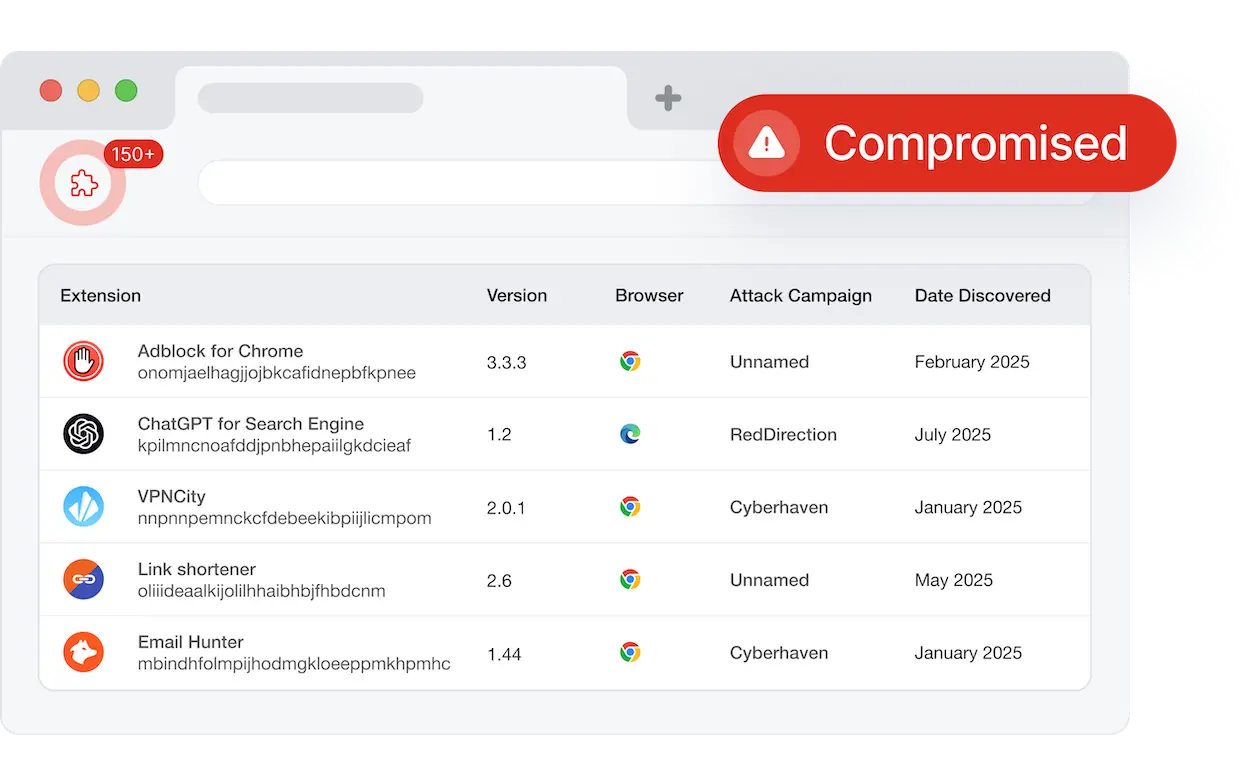Click the Adblock for Chrome hand icon

point(83,361)
